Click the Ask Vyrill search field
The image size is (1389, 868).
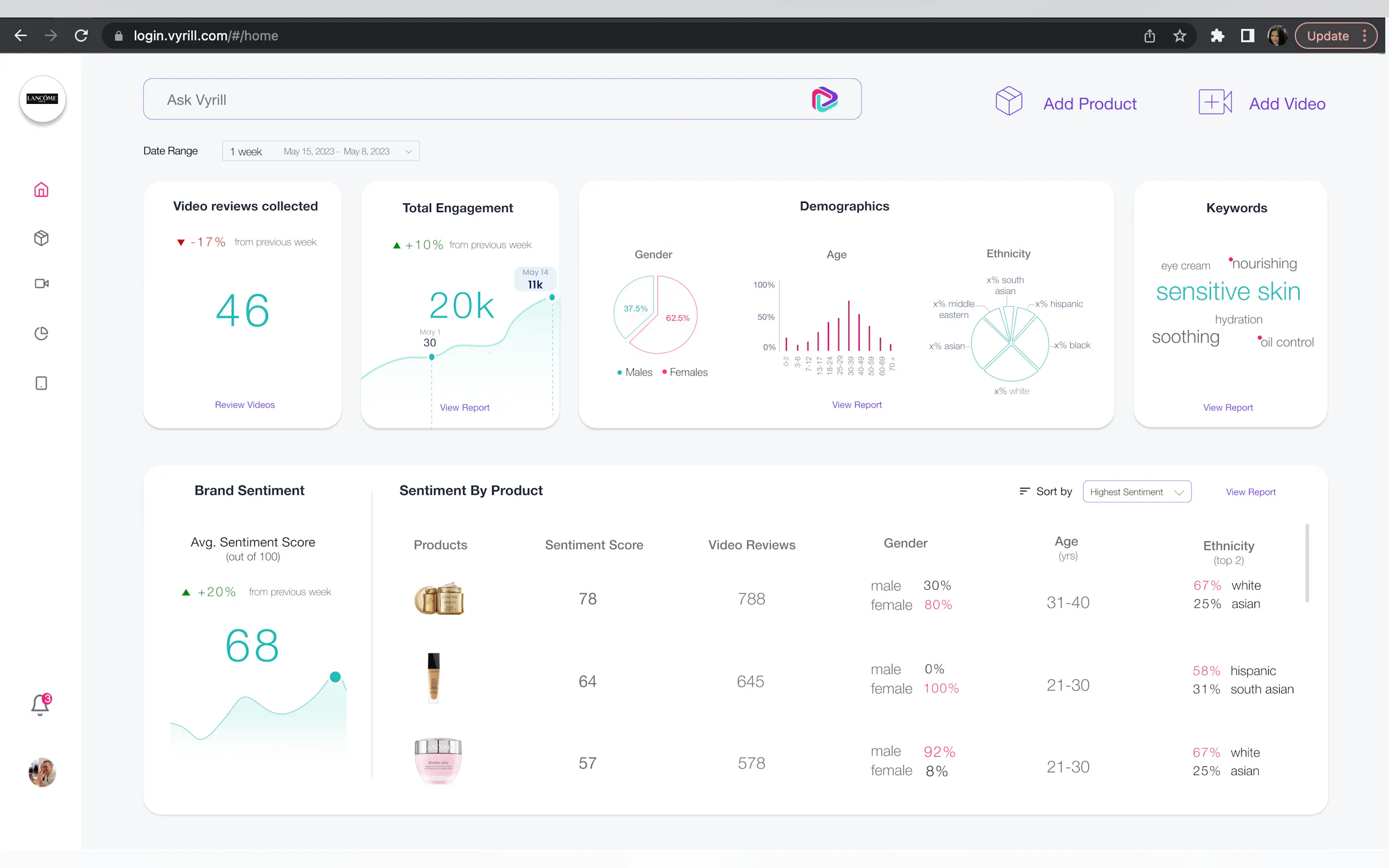point(471,100)
